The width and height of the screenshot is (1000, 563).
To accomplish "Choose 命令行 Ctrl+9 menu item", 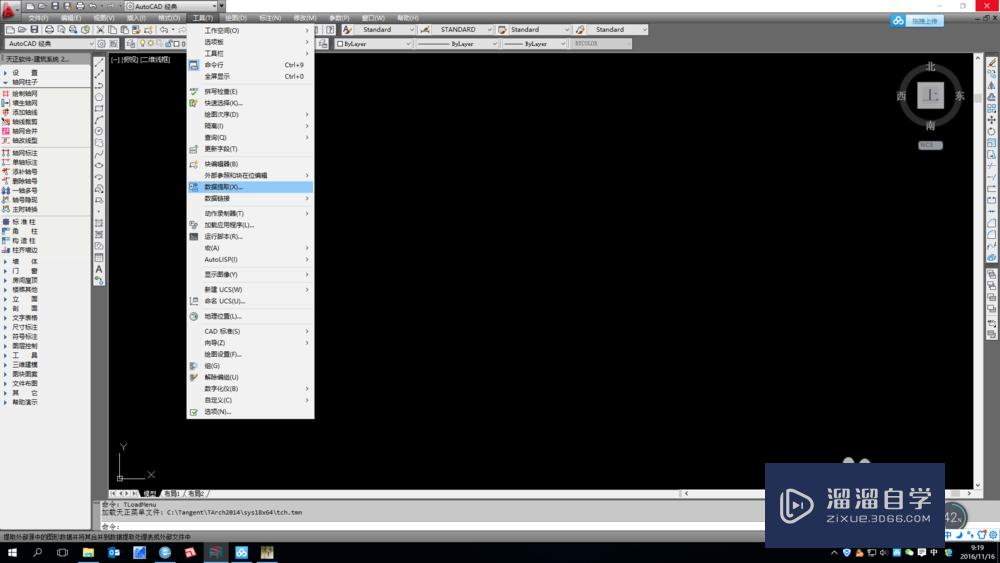I will tap(250, 64).
